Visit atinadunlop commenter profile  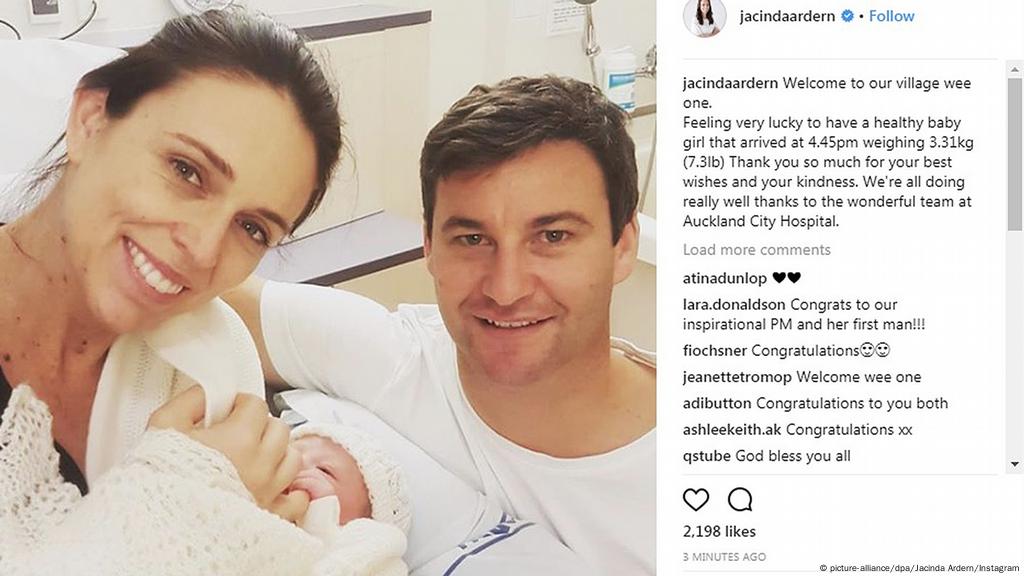coord(724,278)
